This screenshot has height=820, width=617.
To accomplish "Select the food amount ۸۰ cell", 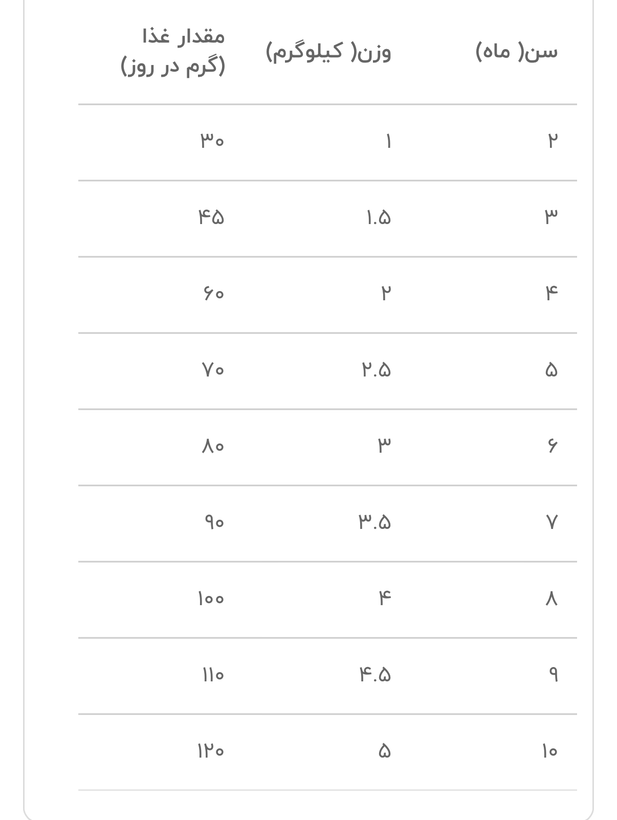I will coord(213,446).
